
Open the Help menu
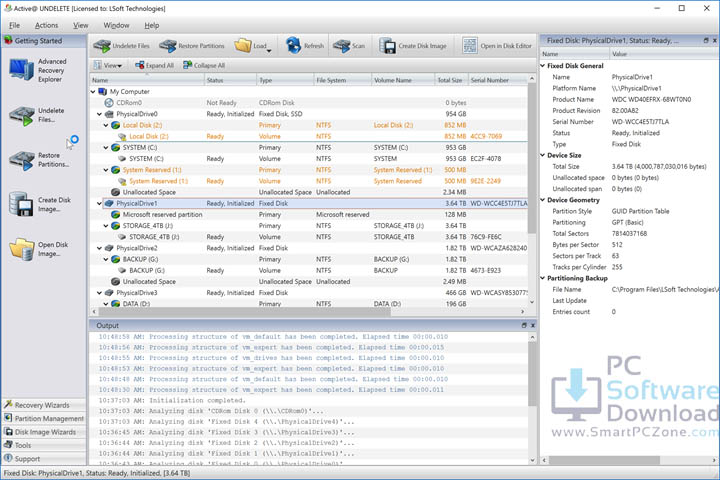pyautogui.click(x=152, y=25)
